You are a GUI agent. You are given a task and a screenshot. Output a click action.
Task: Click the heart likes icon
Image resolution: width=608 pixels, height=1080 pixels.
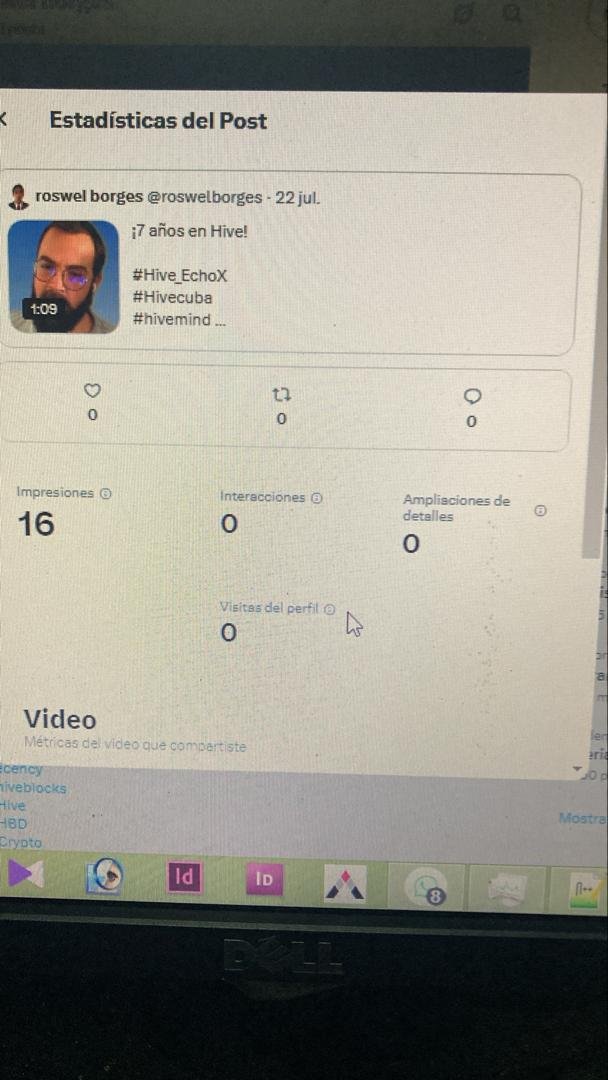pyautogui.click(x=92, y=391)
